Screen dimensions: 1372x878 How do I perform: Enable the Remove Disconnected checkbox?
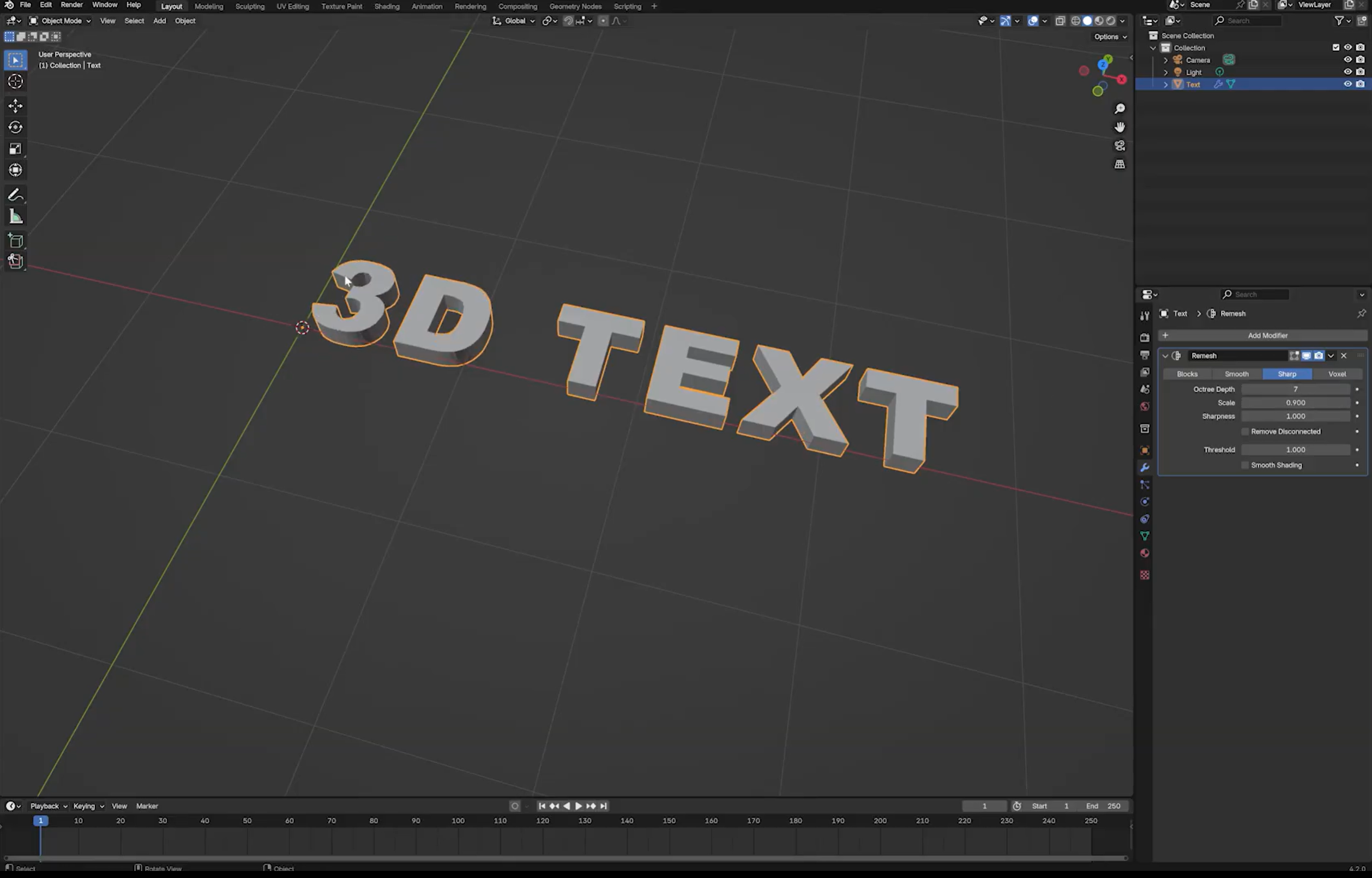(1245, 431)
